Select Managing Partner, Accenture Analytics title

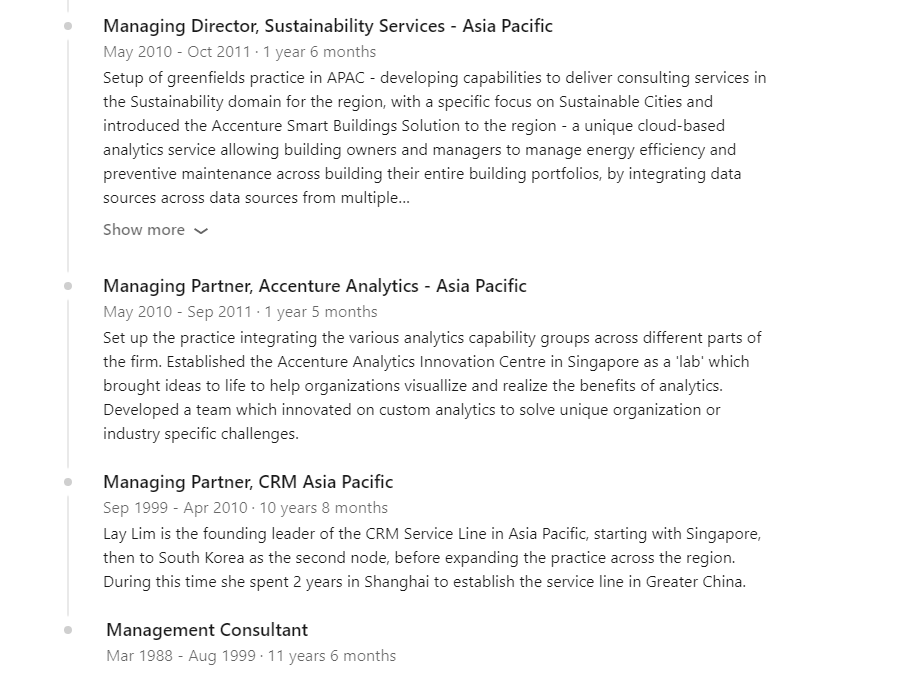[x=315, y=286]
